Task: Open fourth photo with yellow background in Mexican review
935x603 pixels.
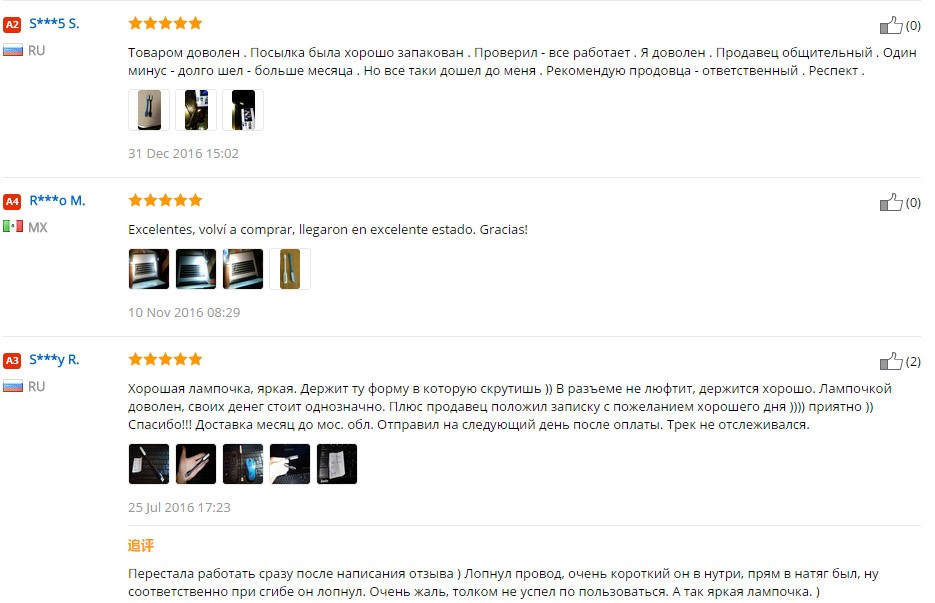Action: tap(290, 269)
